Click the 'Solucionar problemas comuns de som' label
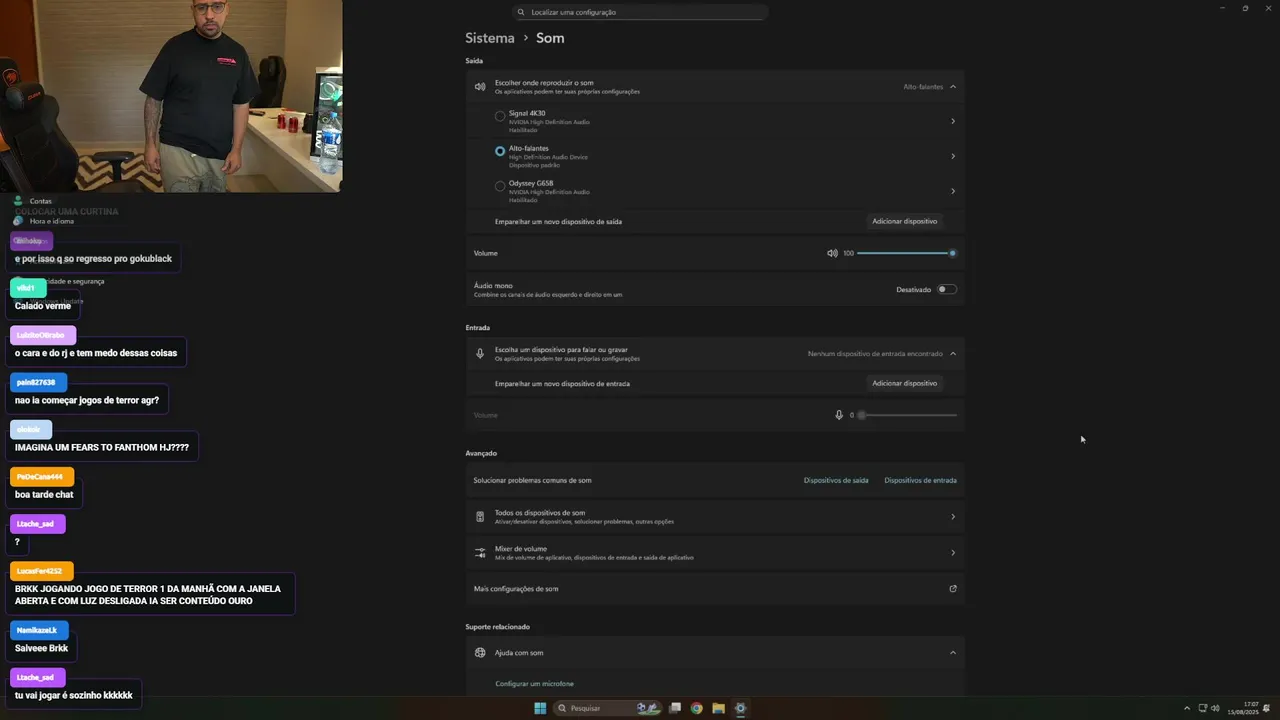Image resolution: width=1280 pixels, height=720 pixels. coord(532,480)
